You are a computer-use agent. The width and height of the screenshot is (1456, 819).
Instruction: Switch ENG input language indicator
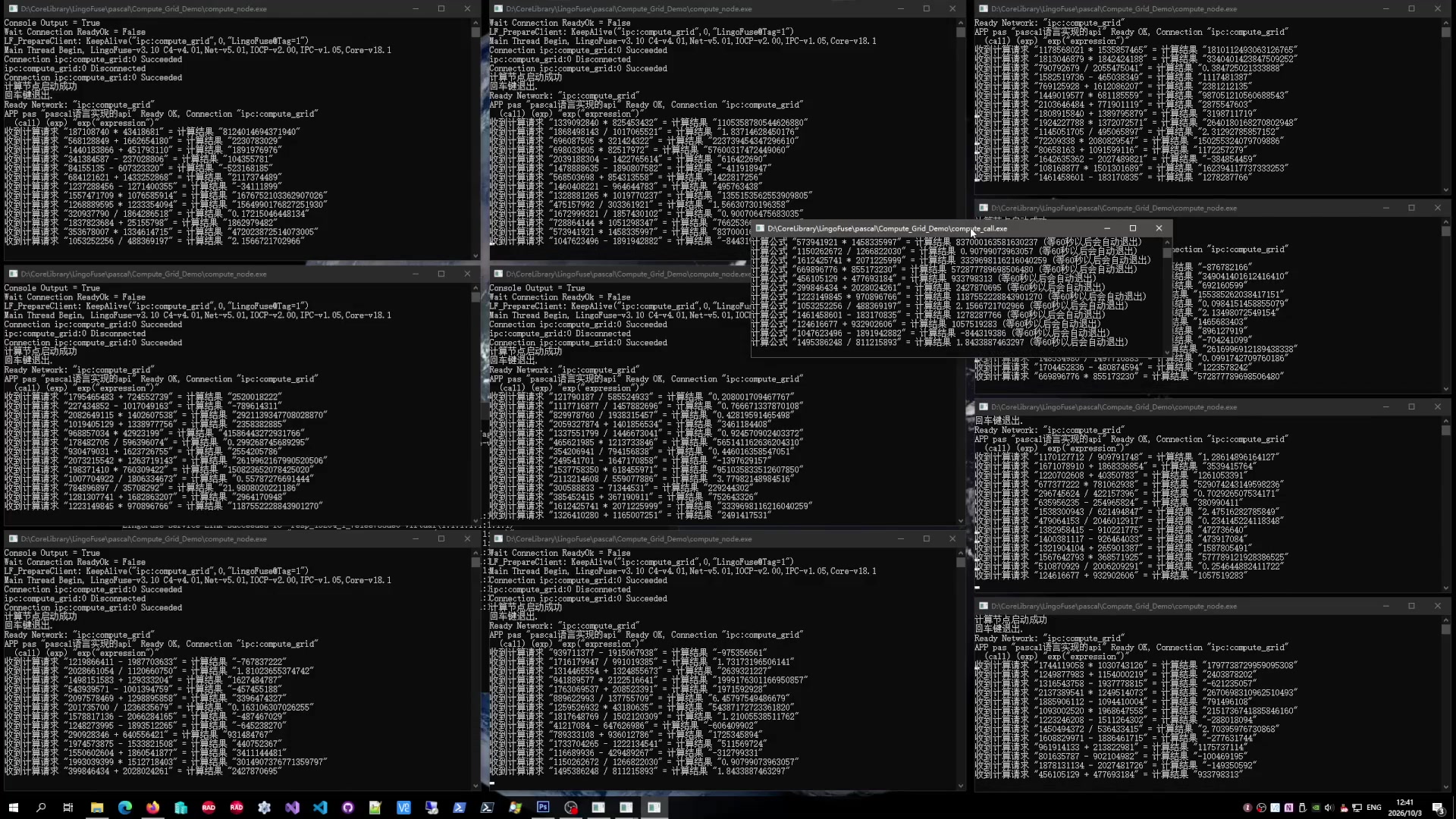pyautogui.click(x=1373, y=808)
